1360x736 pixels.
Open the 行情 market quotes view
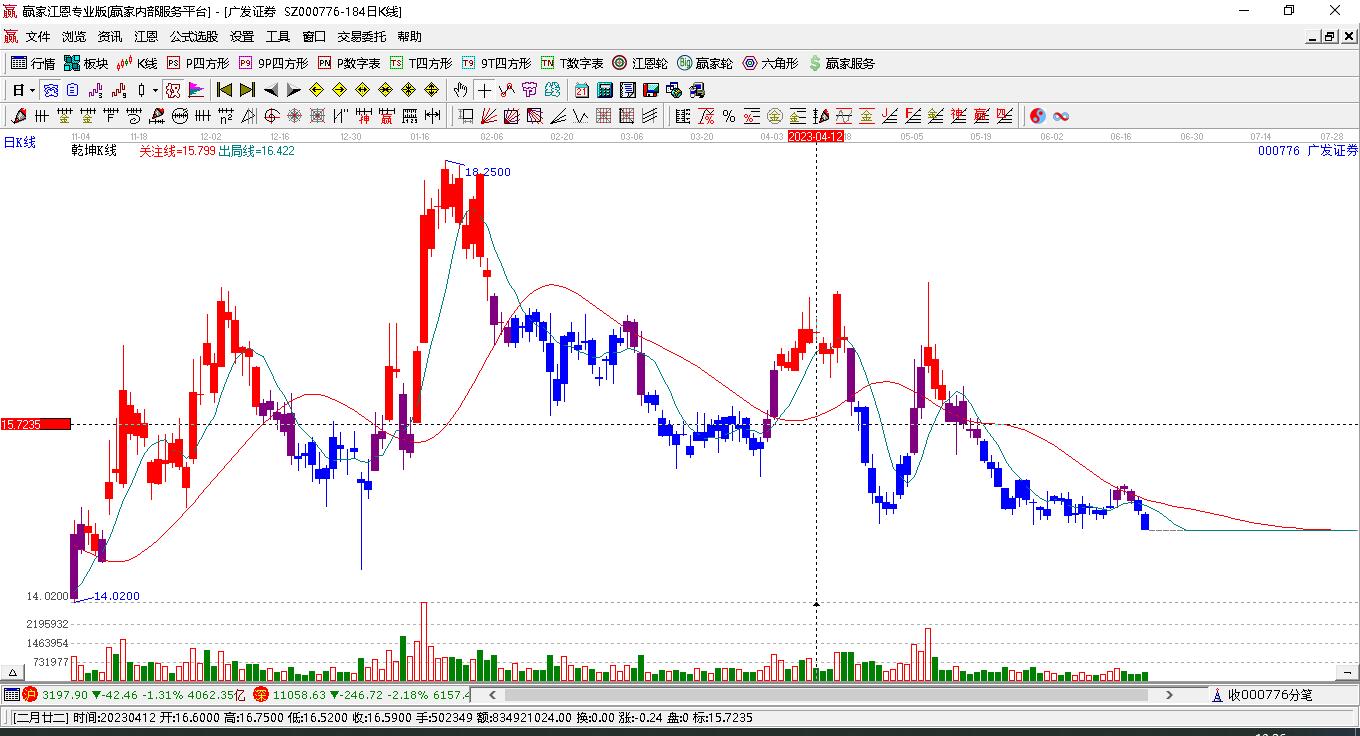coord(33,63)
